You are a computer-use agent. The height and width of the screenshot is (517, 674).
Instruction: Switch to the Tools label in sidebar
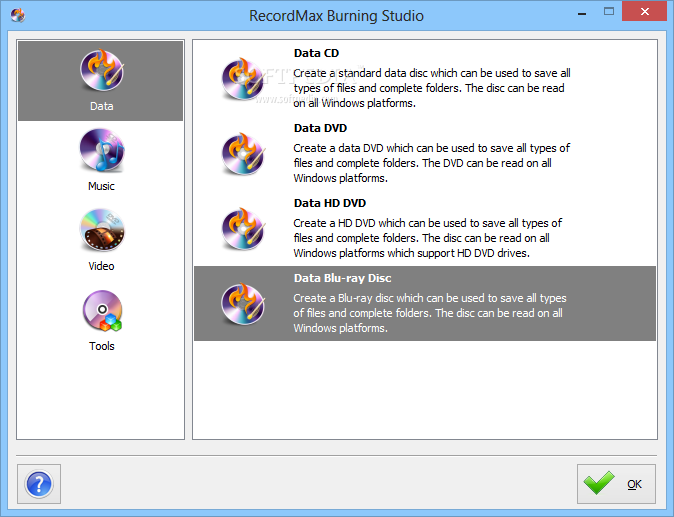pyautogui.click(x=102, y=346)
